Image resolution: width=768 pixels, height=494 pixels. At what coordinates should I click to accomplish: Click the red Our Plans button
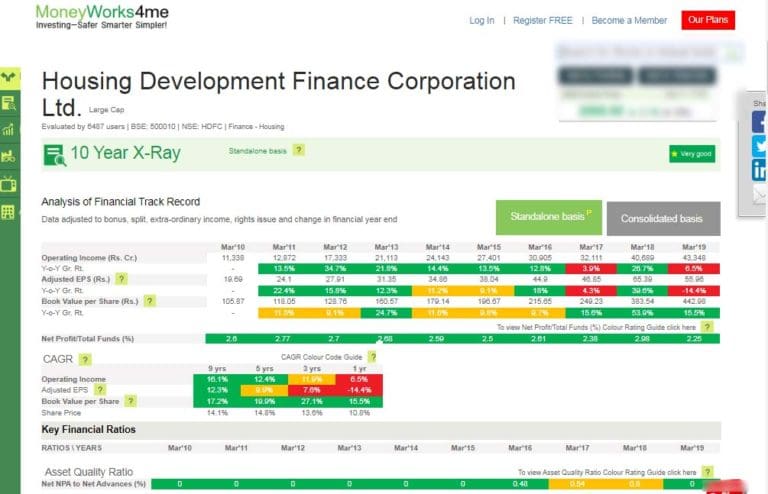pyautogui.click(x=708, y=20)
